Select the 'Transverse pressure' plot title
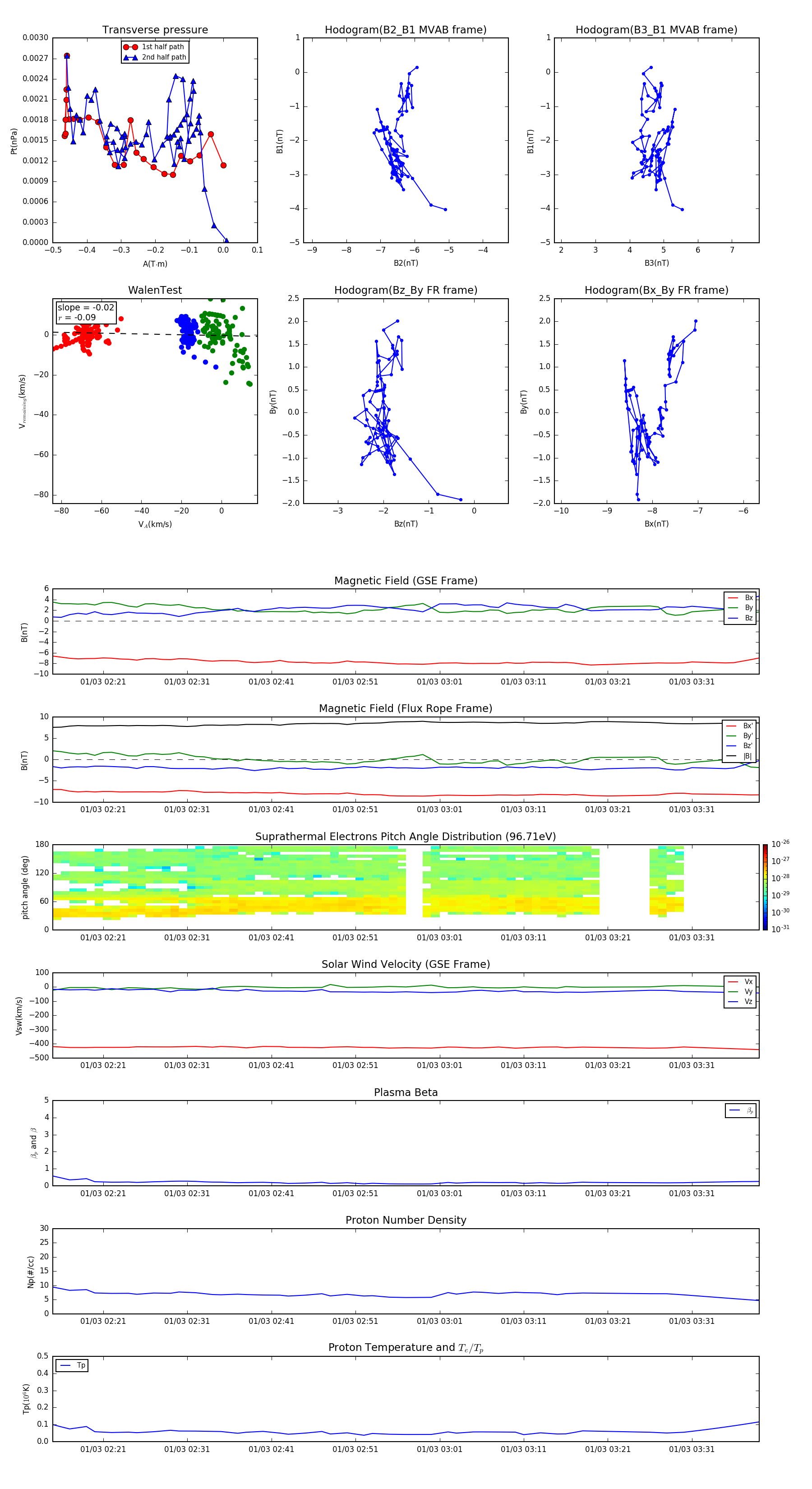This screenshot has width=812, height=1489. pyautogui.click(x=155, y=29)
